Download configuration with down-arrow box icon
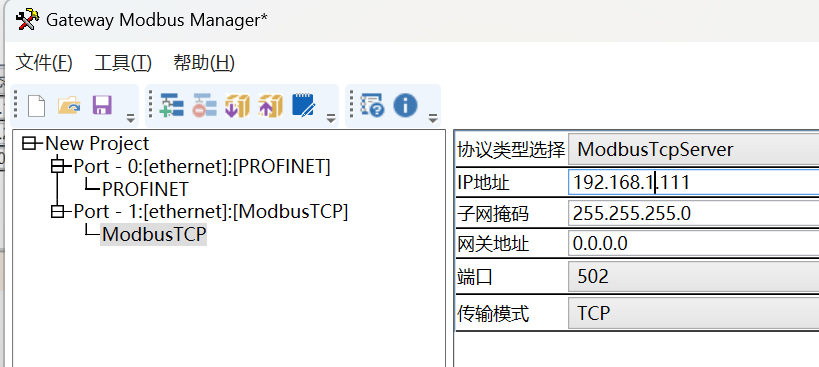 (x=237, y=105)
